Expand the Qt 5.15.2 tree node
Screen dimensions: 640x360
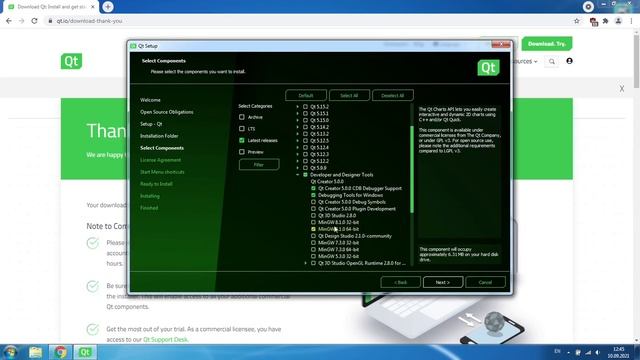point(298,107)
